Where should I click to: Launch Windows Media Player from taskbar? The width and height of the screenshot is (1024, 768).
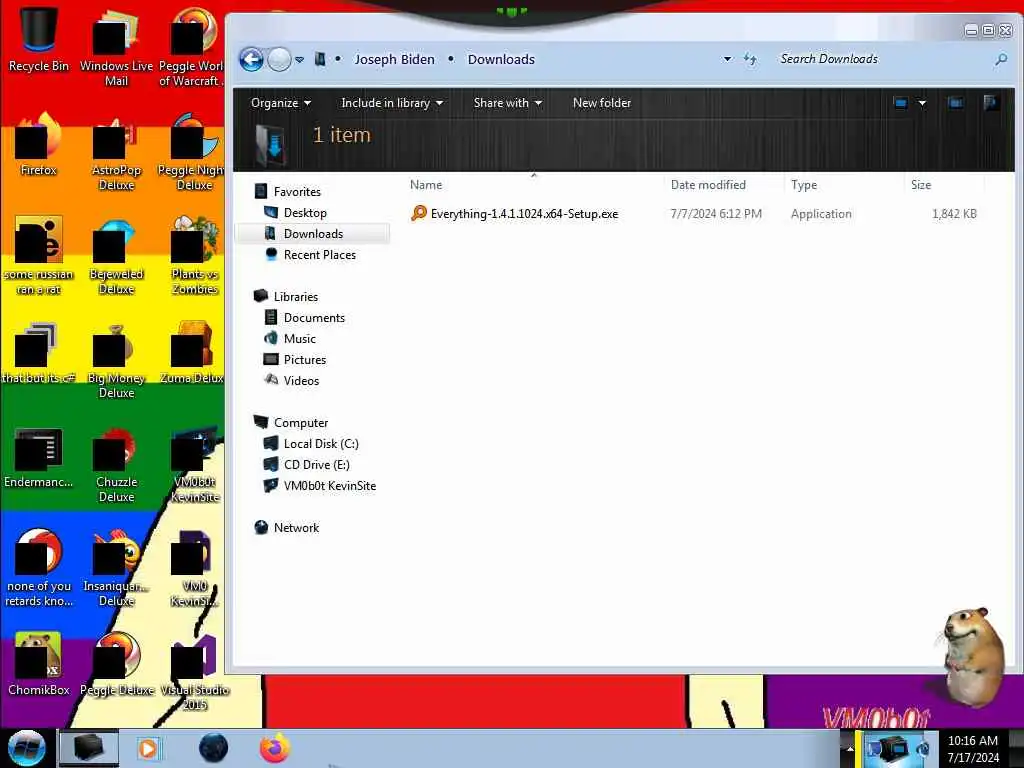click(x=149, y=748)
